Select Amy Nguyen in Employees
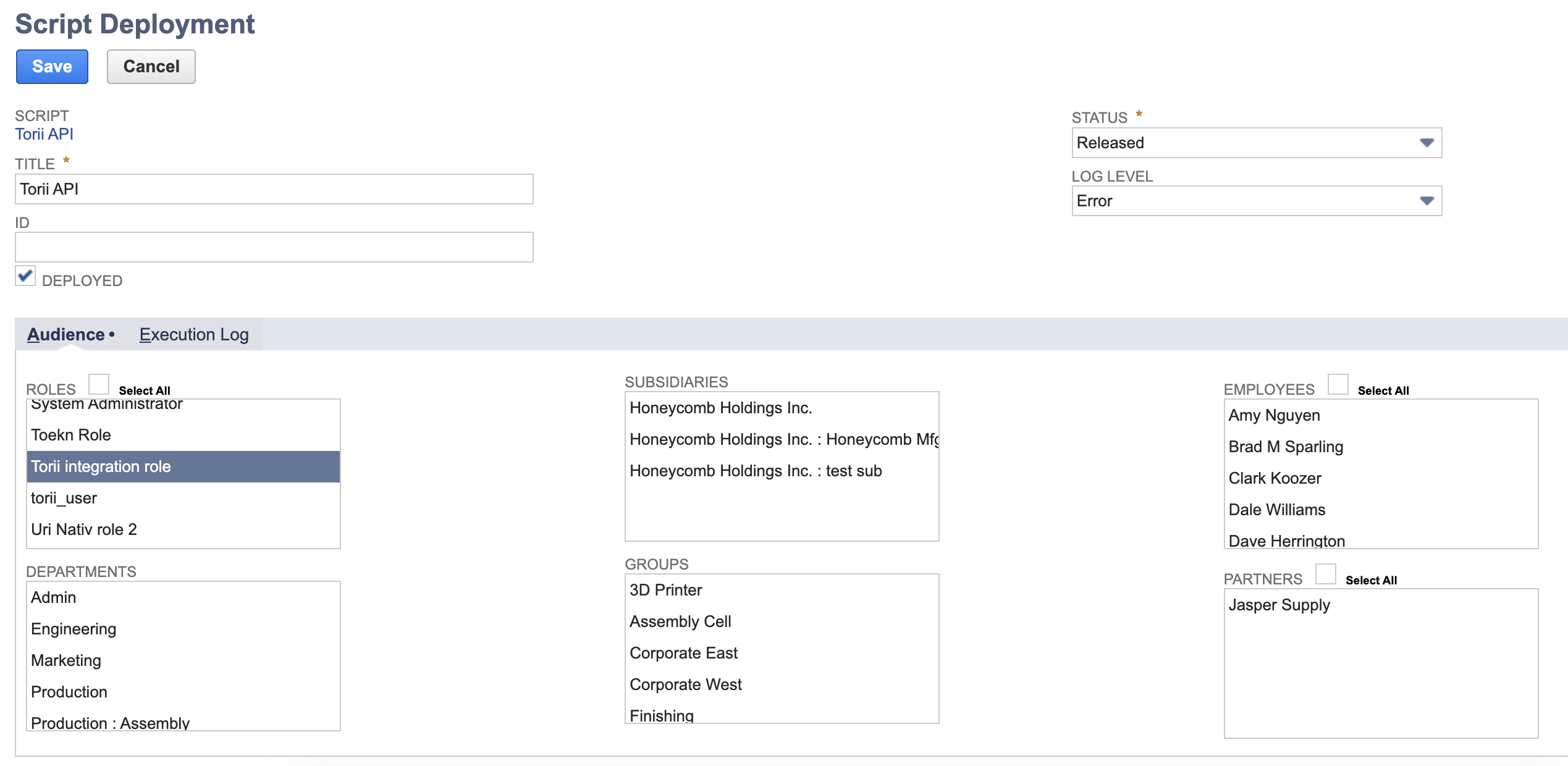Screen dimensions: 1568x766 coord(1381,415)
